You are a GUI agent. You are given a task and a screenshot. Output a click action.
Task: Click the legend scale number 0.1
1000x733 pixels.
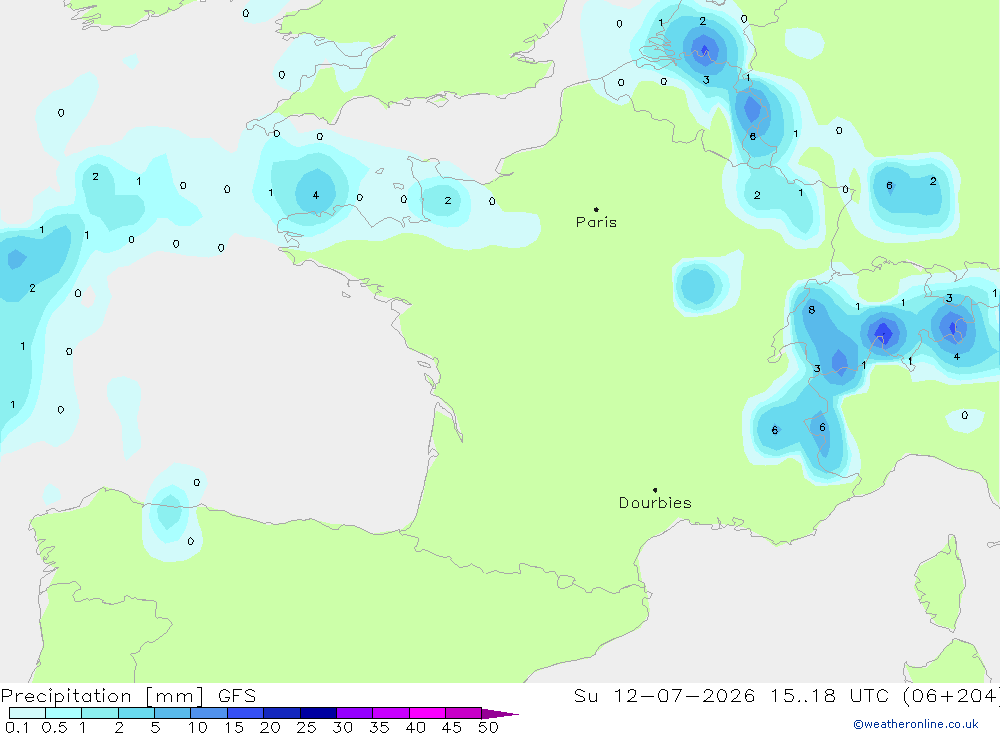[x=17, y=727]
